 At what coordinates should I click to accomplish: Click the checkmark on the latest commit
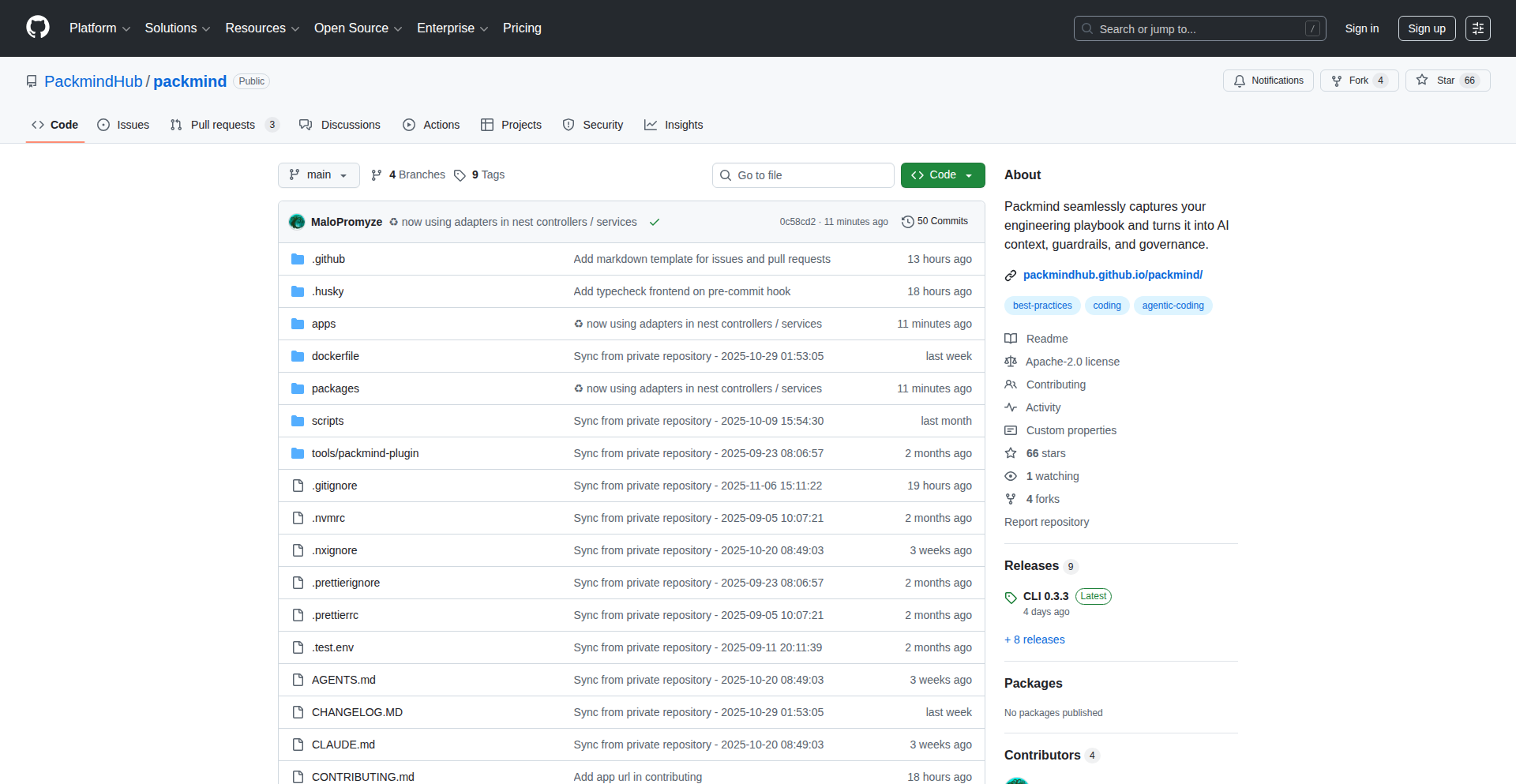(655, 222)
